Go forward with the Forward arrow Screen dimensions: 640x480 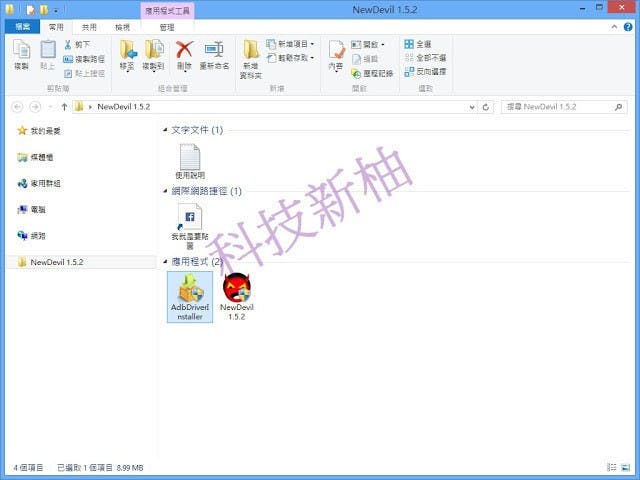coord(36,107)
